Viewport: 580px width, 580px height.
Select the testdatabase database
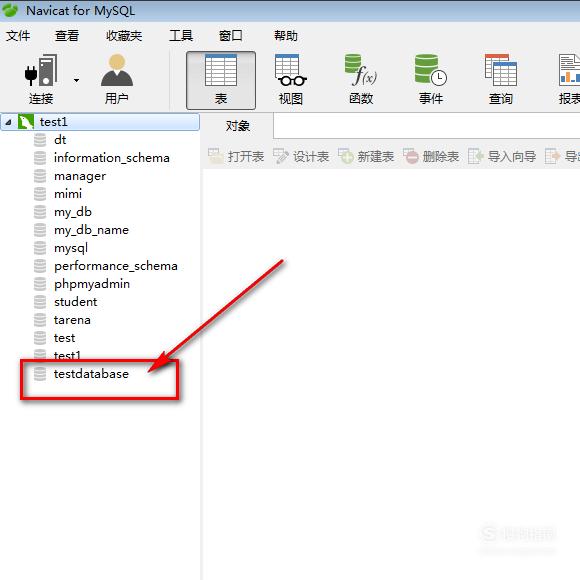91,374
